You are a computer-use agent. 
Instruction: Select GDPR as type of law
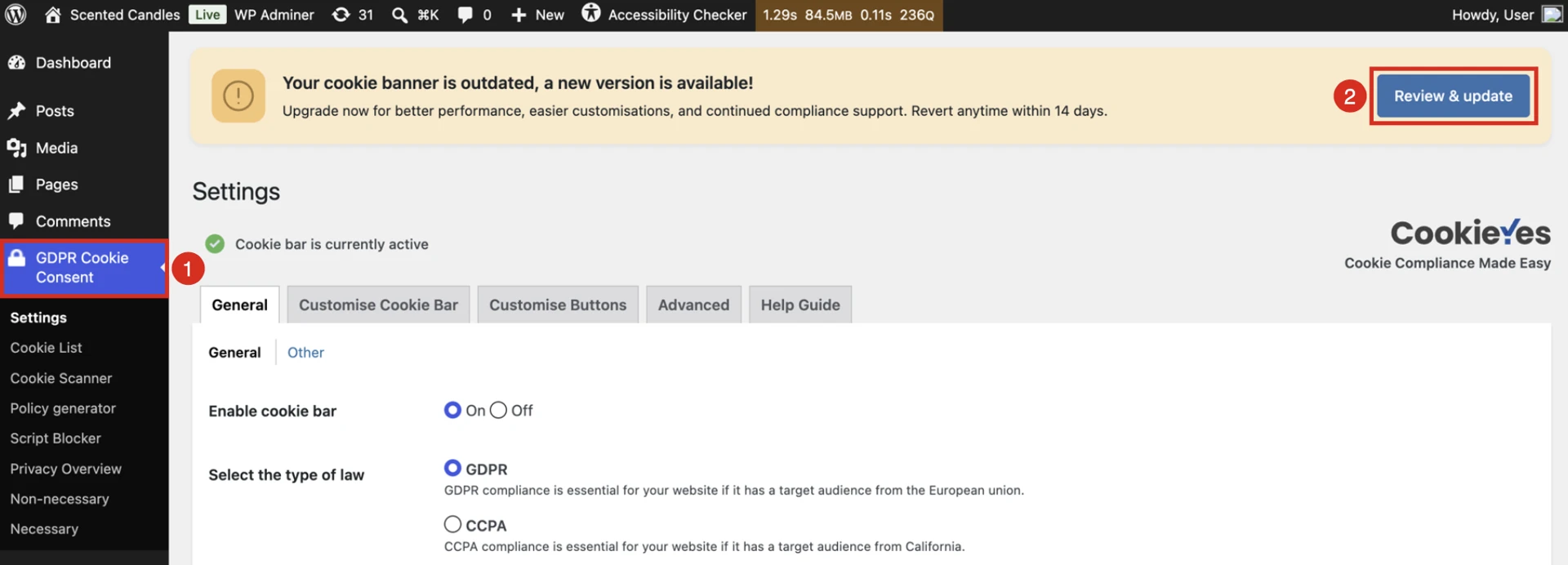(452, 468)
